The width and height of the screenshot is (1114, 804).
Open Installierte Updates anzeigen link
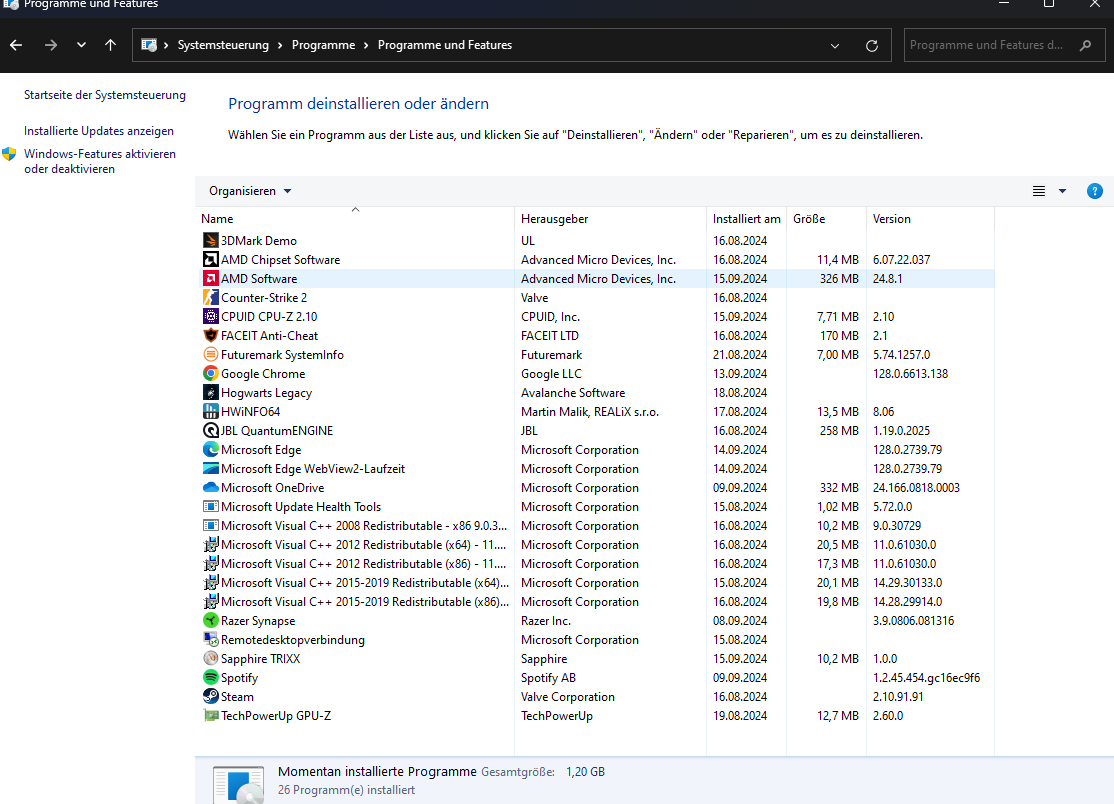click(x=99, y=131)
